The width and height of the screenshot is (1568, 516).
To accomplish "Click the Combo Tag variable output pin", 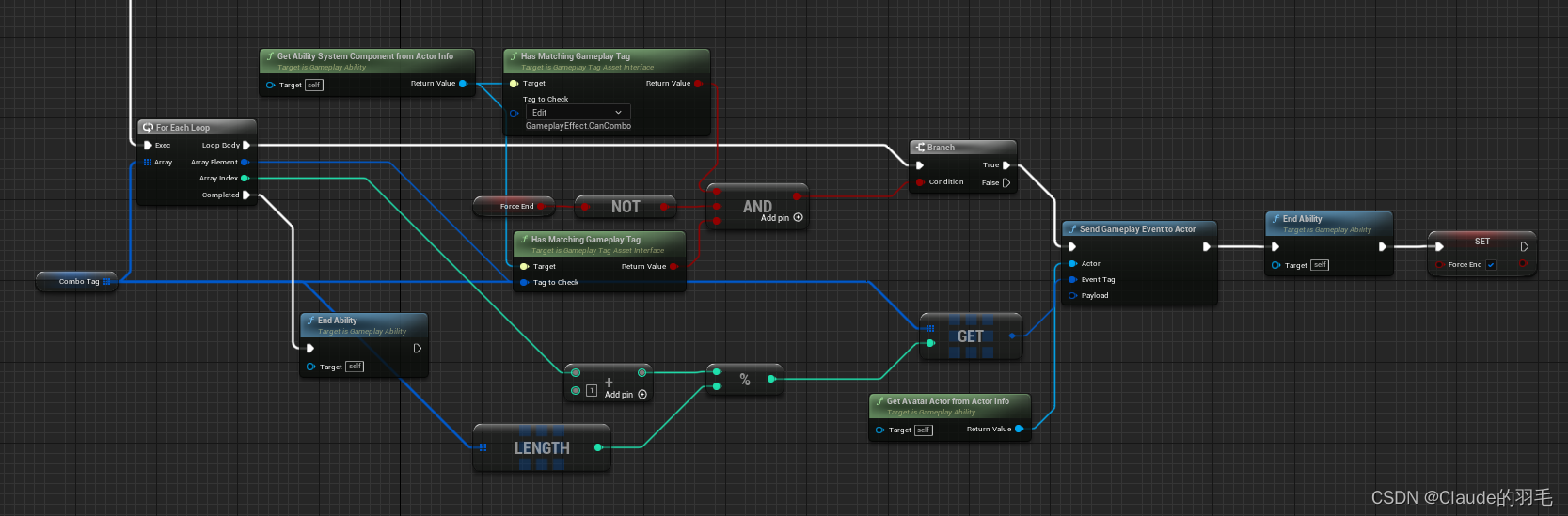I will (x=106, y=282).
